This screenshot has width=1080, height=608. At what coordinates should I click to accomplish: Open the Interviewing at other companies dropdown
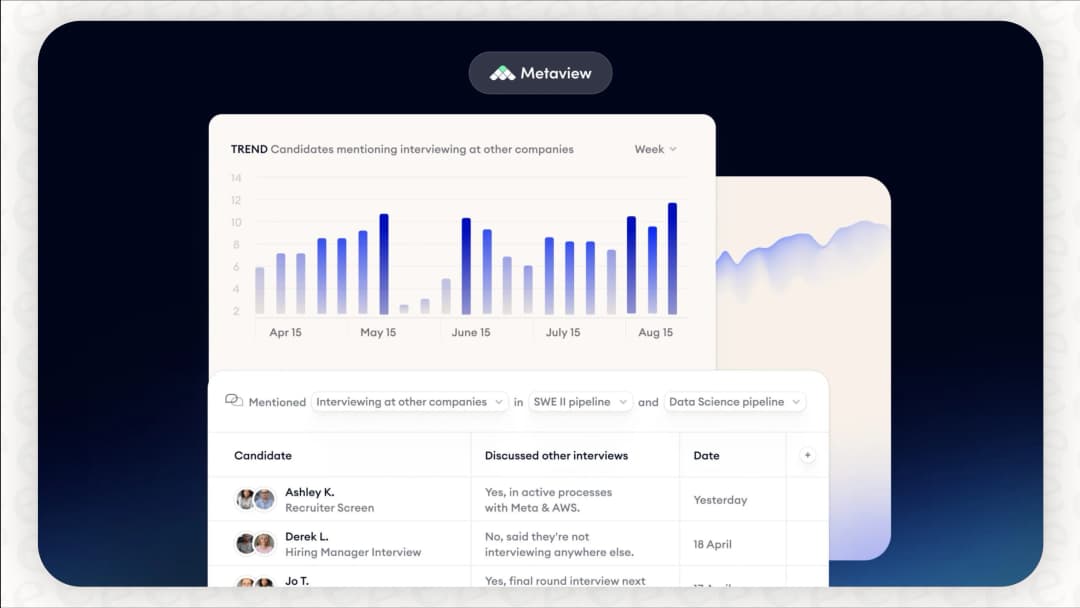click(x=409, y=402)
